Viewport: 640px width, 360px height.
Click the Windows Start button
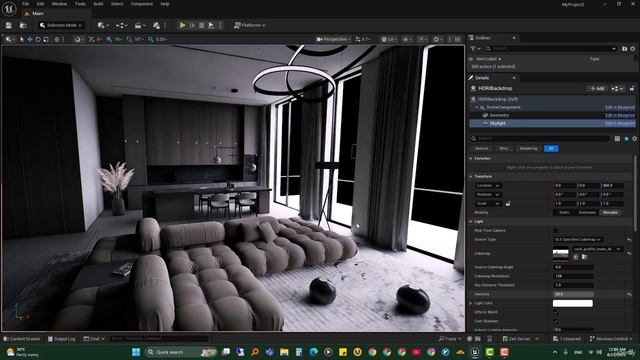136,352
